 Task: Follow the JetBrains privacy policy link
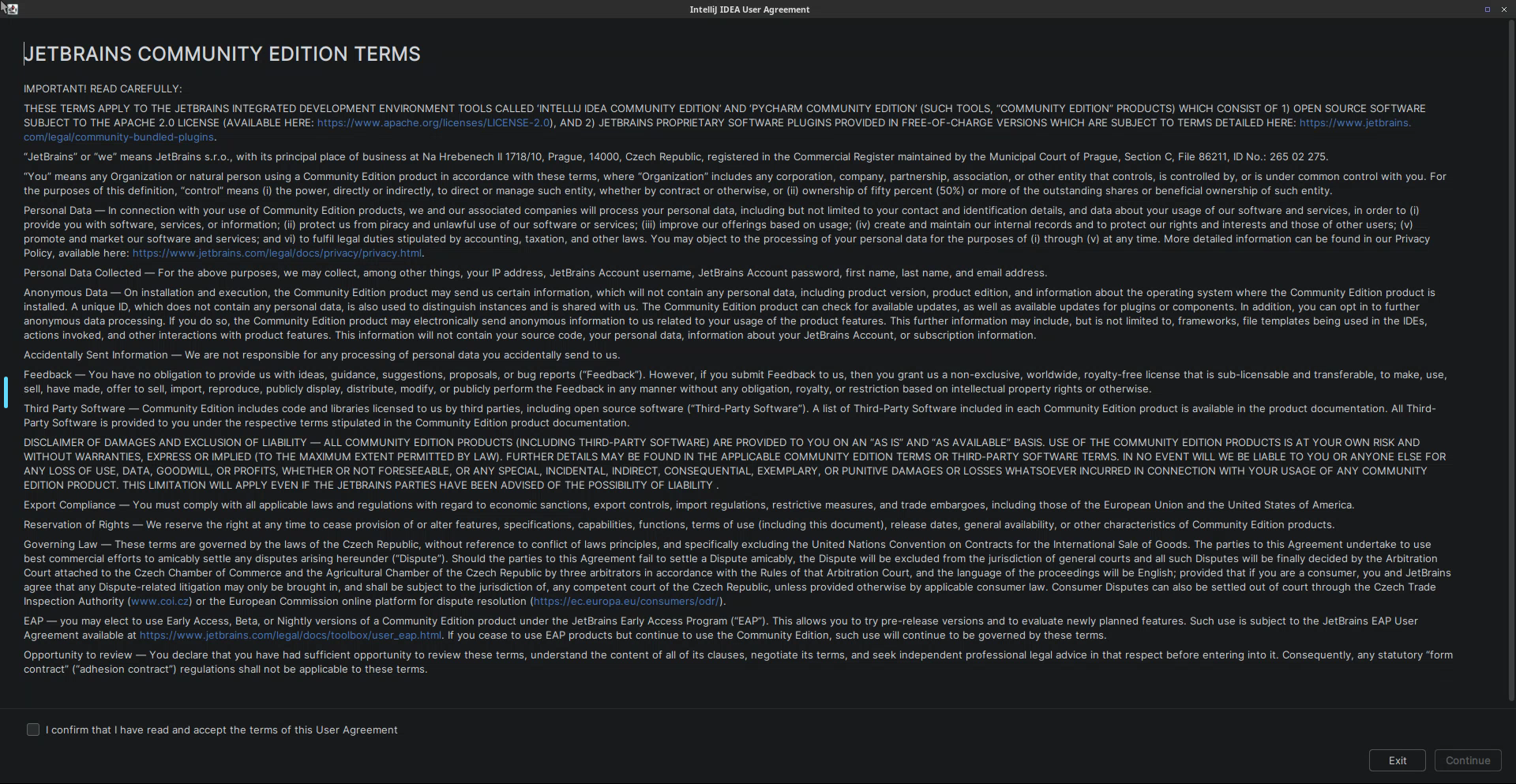[276, 253]
